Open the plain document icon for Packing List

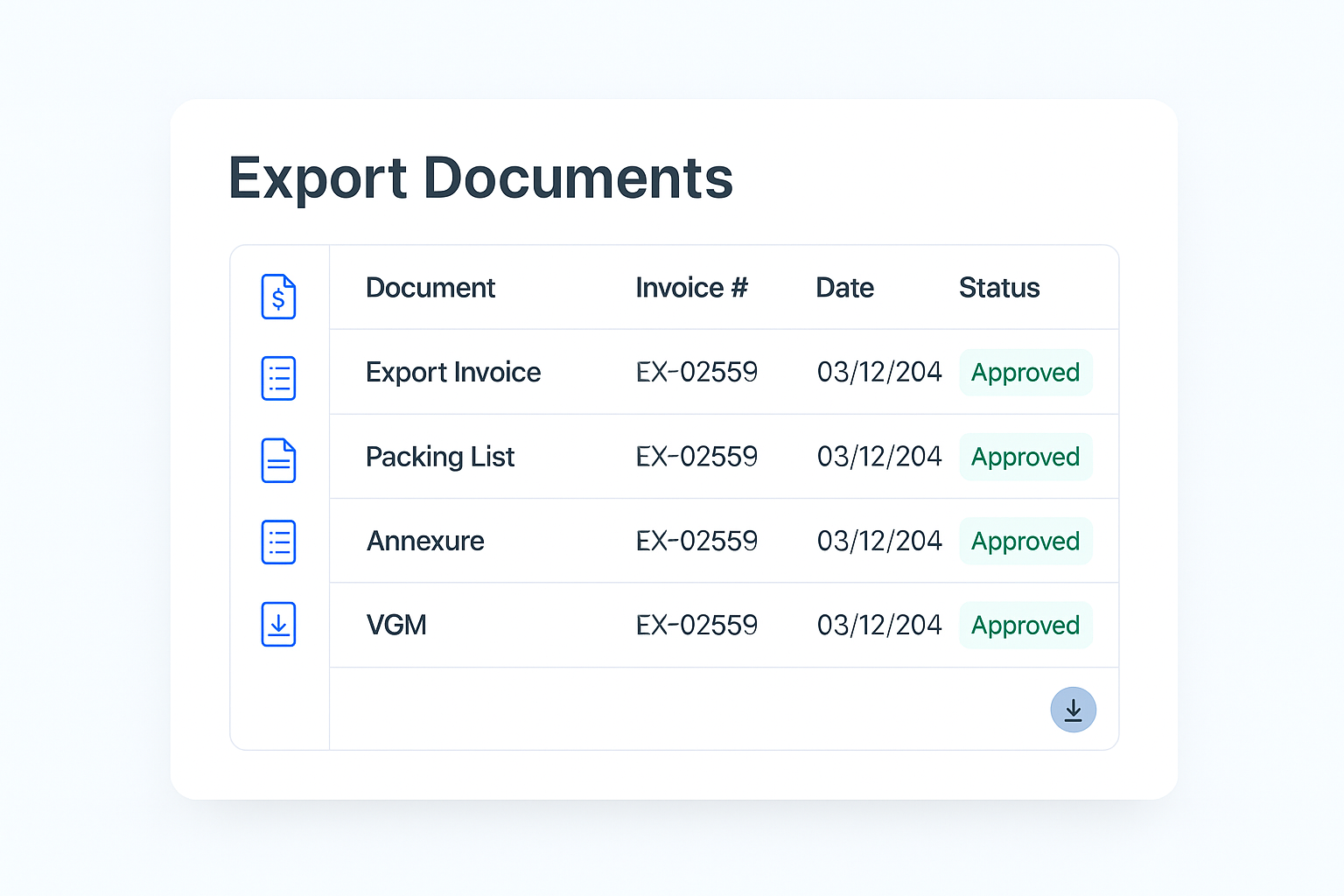click(x=278, y=460)
